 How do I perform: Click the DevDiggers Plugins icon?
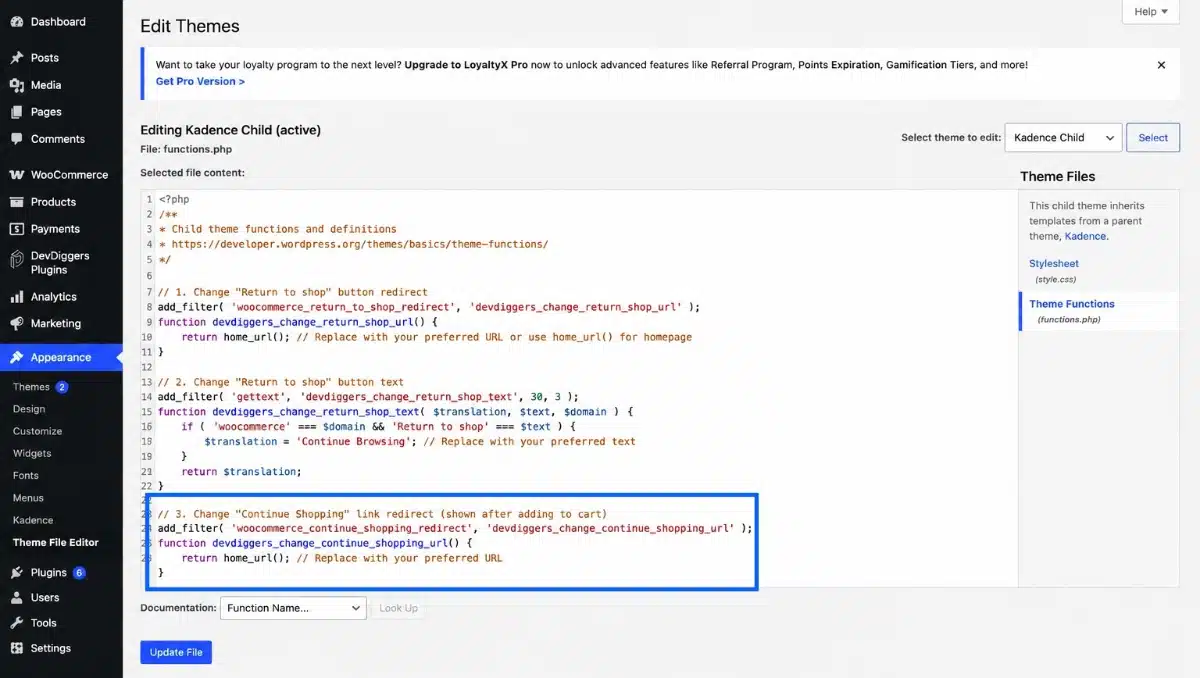[x=16, y=262]
